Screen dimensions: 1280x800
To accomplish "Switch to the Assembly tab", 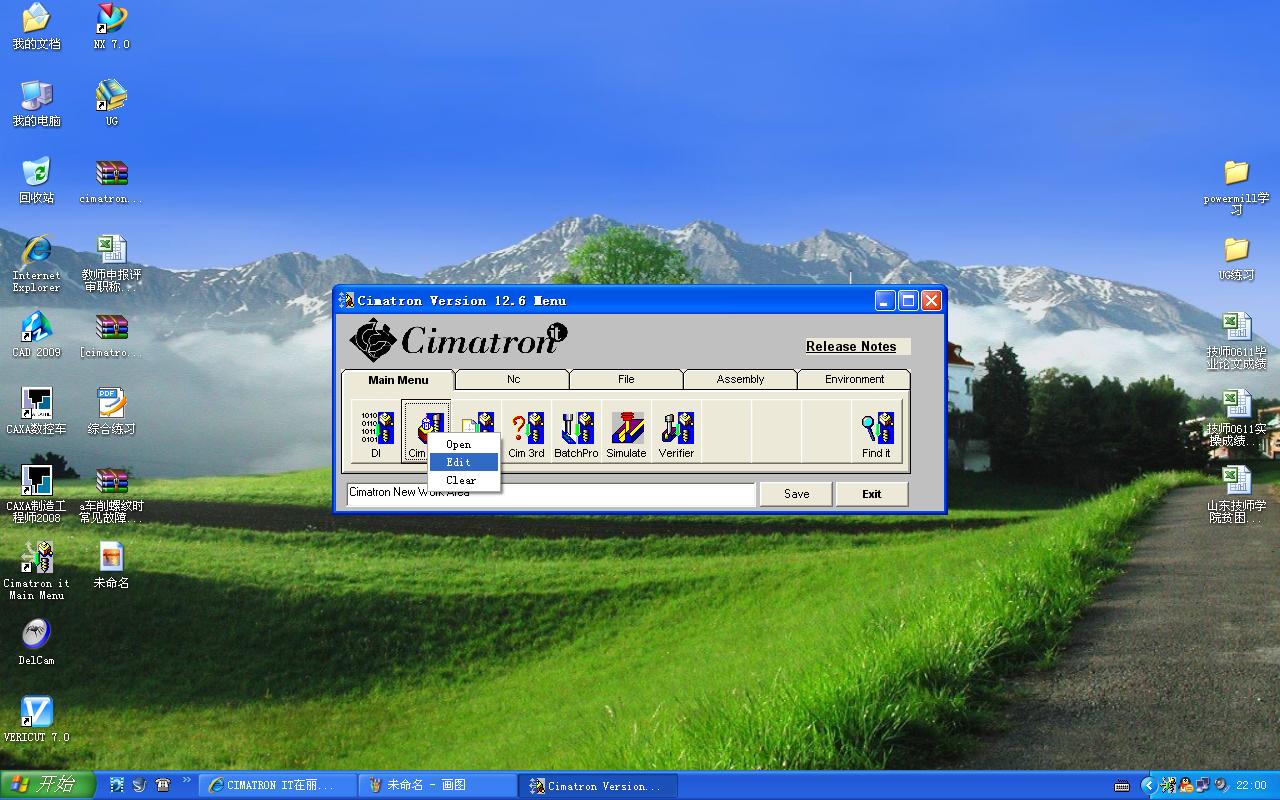I will coord(740,379).
